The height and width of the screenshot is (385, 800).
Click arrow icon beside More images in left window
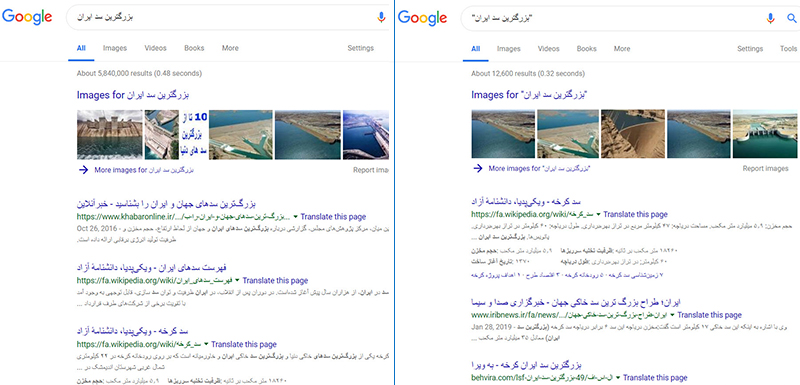coord(83,170)
